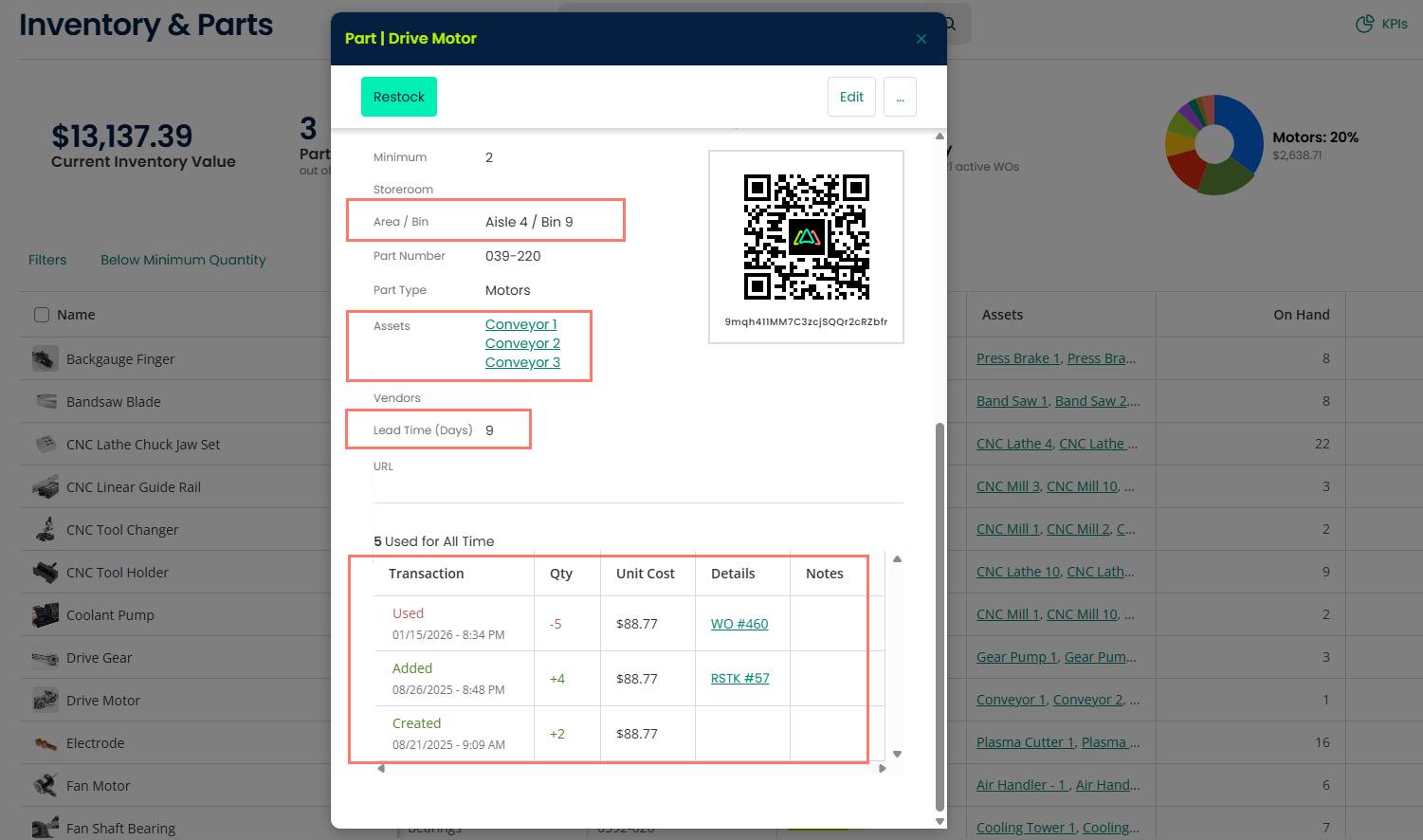
Task: Click the Electrode part icon
Action: point(45,743)
